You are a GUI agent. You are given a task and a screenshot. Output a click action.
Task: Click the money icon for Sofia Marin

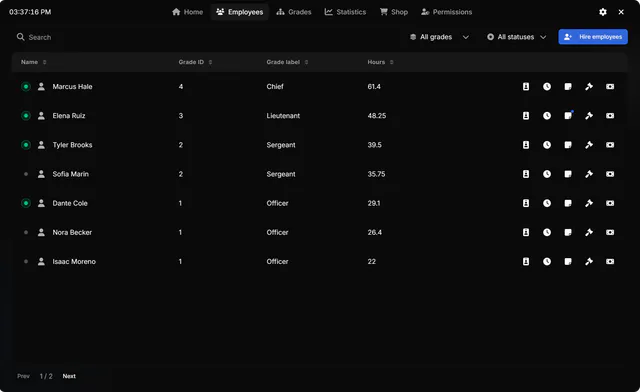610,174
